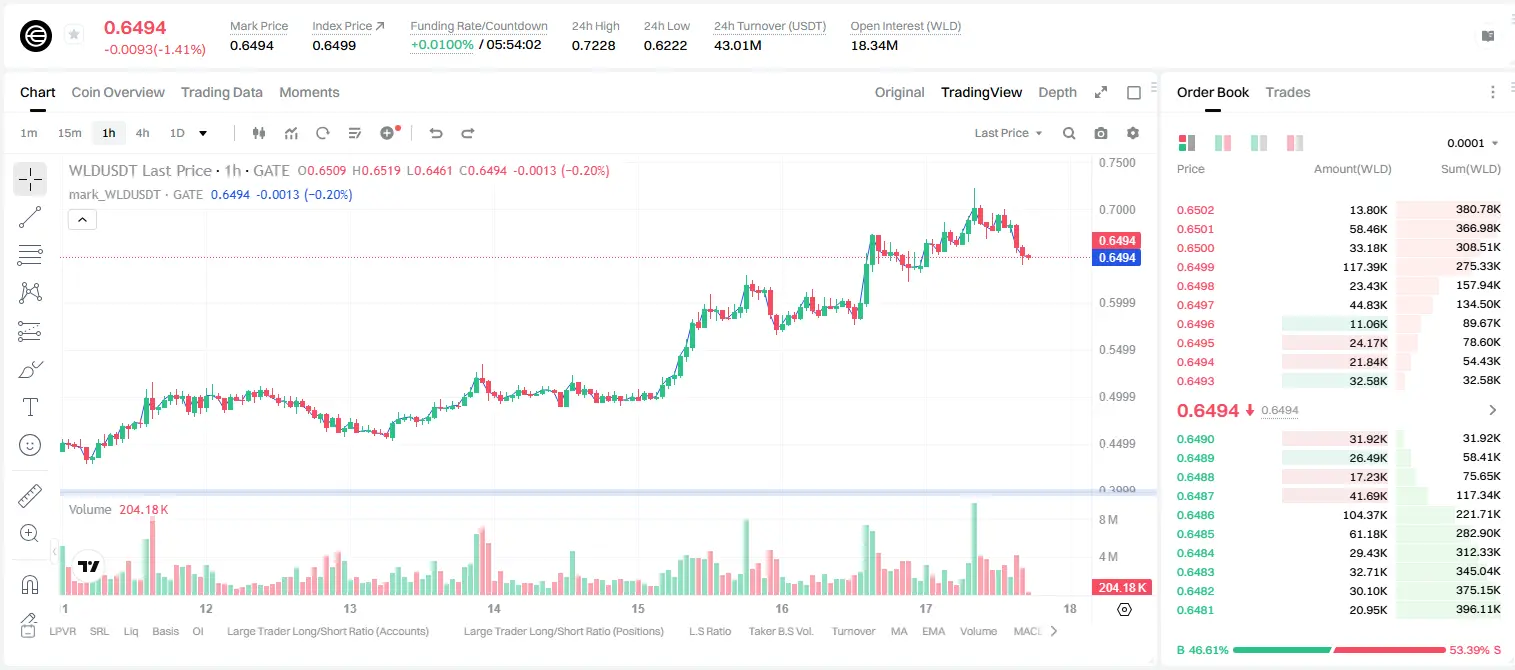Click the buy/sell ratio bar
Viewport: 1515px width, 670px height.
pos(1338,649)
